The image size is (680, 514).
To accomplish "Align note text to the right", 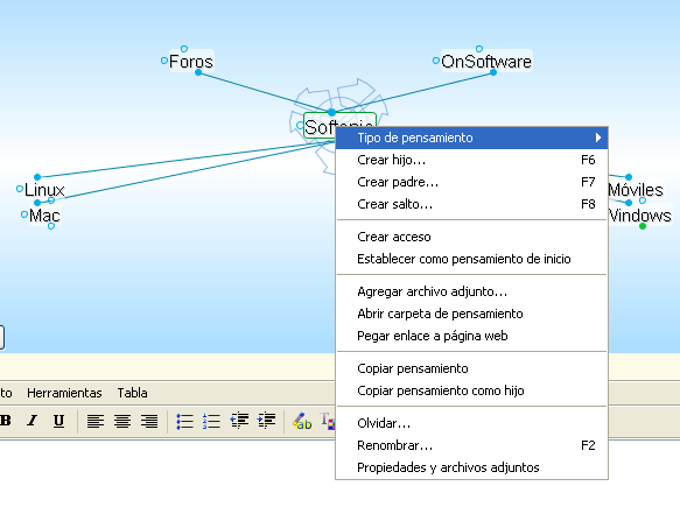I will tap(149, 421).
